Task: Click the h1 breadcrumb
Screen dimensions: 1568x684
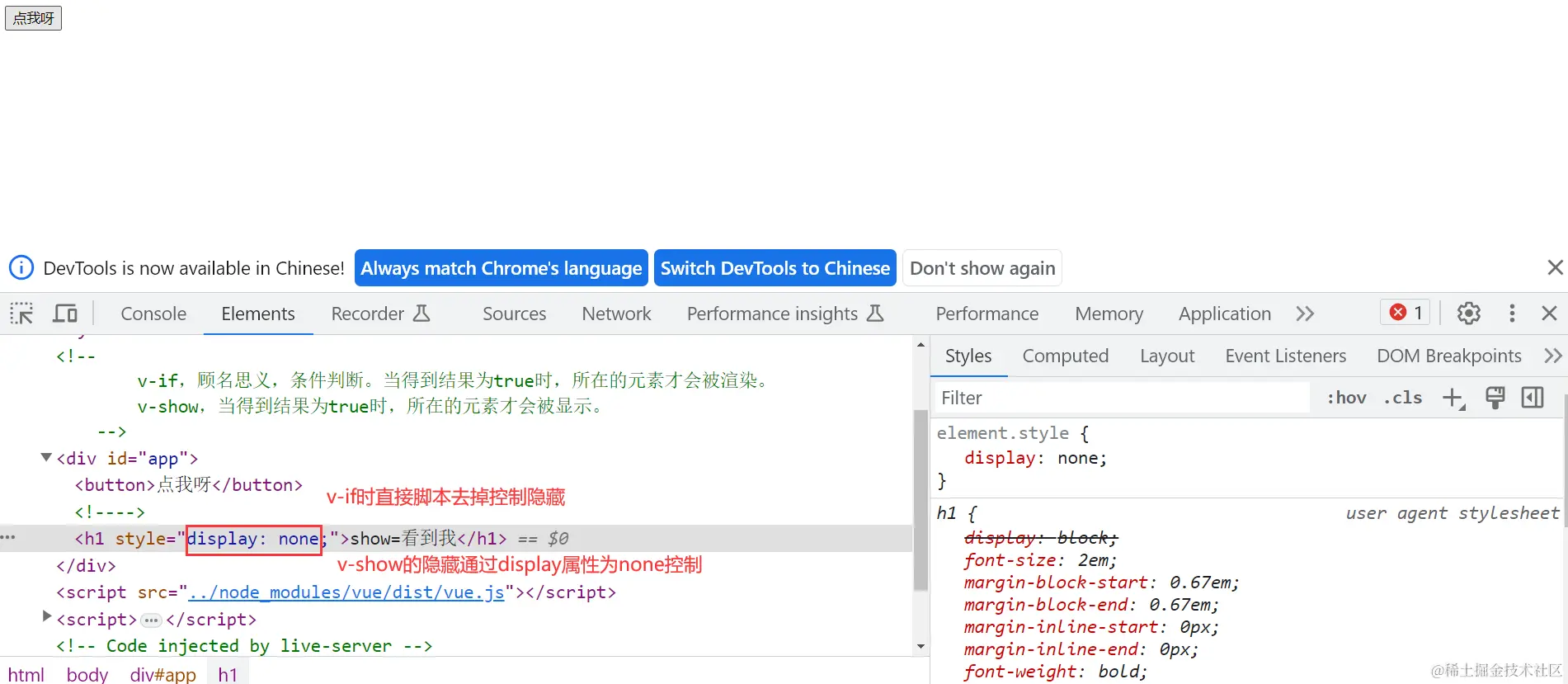Action: (228, 674)
